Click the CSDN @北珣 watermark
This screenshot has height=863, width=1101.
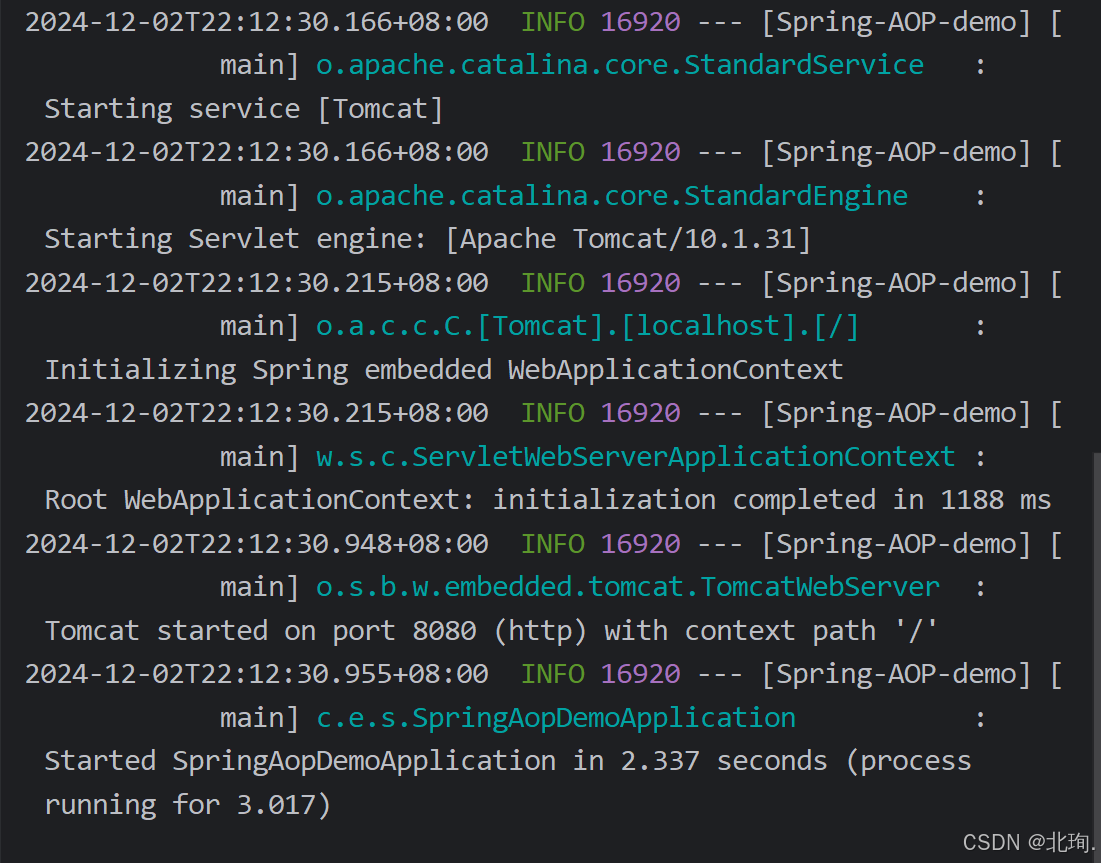1027,843
